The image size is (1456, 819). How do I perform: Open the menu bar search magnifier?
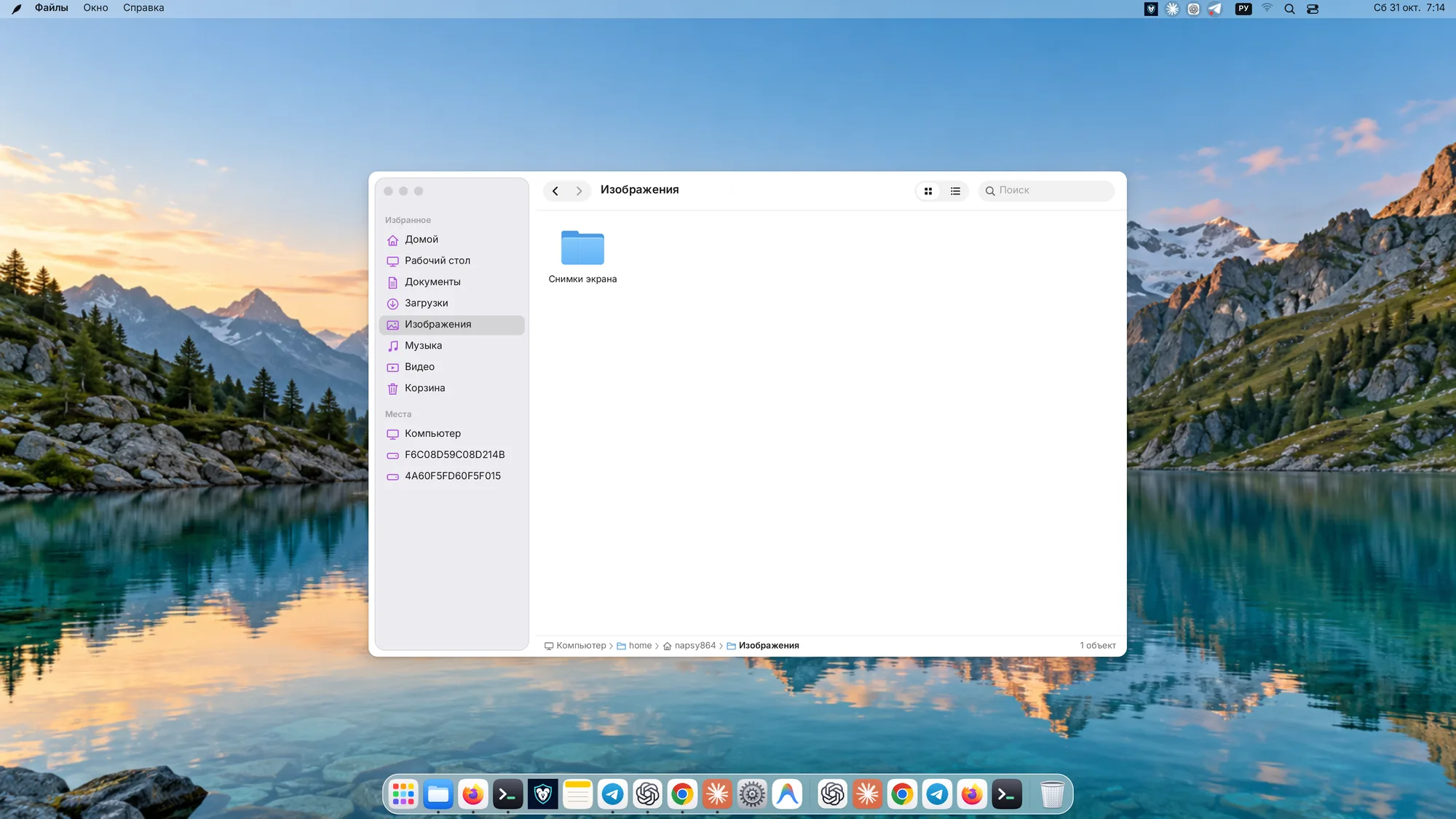[x=1289, y=9]
